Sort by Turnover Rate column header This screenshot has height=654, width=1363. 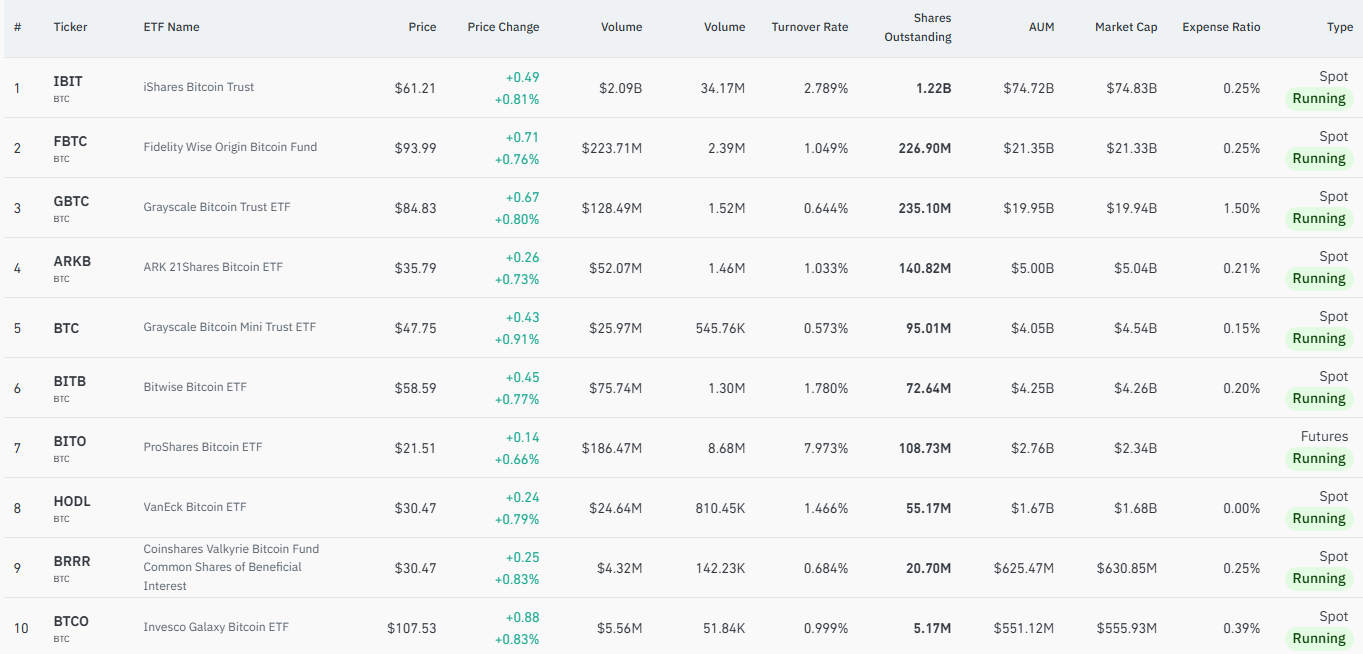coord(810,27)
